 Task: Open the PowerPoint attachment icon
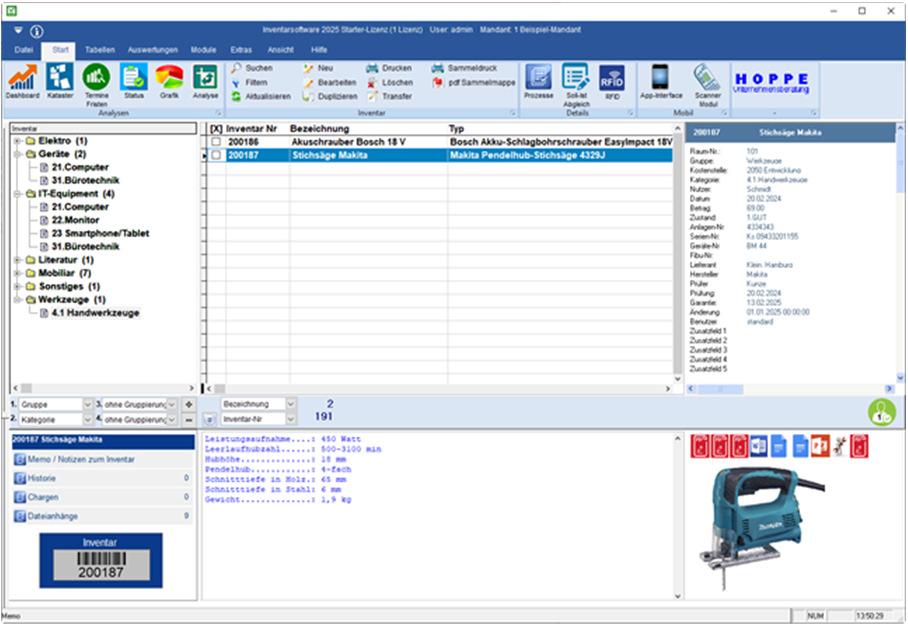point(820,446)
